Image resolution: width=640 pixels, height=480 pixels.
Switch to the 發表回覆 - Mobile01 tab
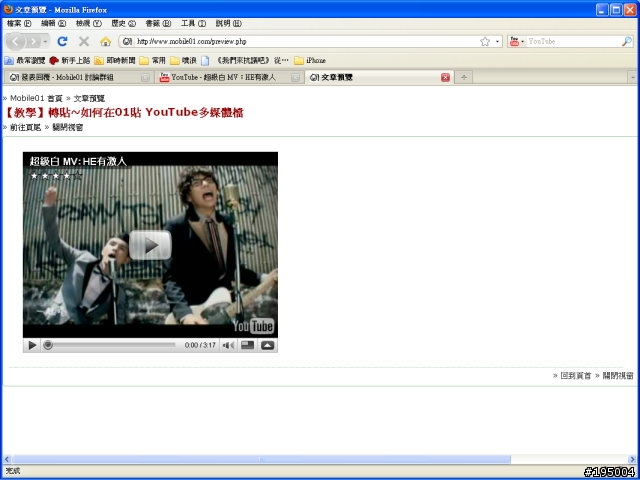coord(78,77)
